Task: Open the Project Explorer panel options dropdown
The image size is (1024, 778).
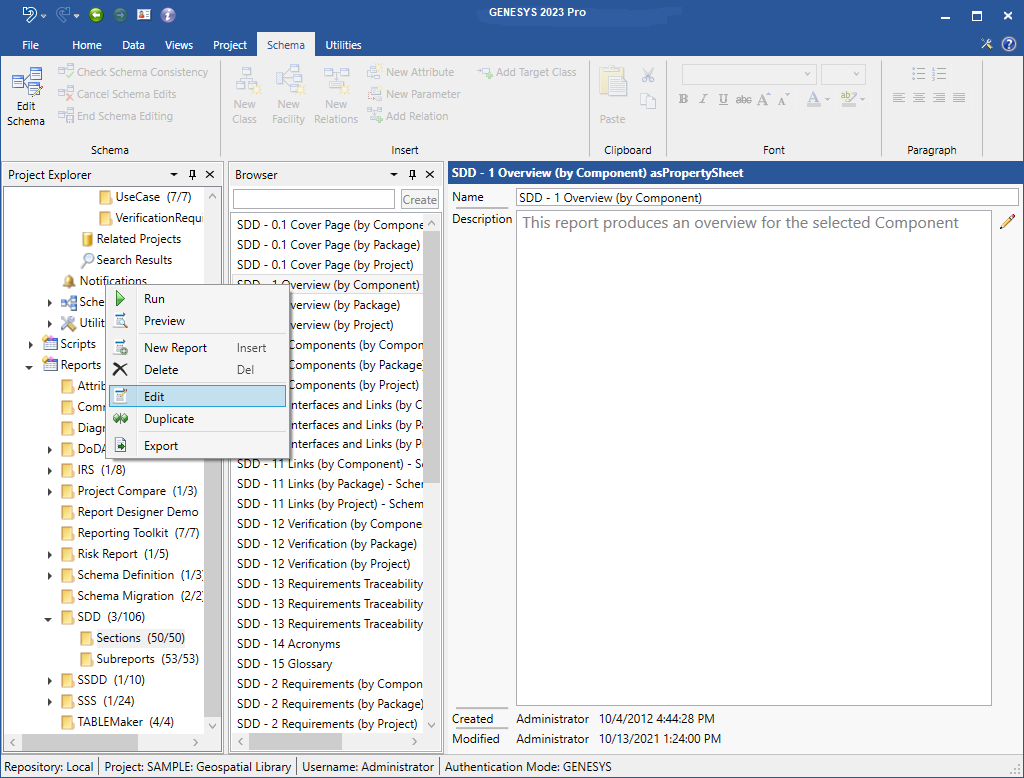Action: tap(174, 175)
